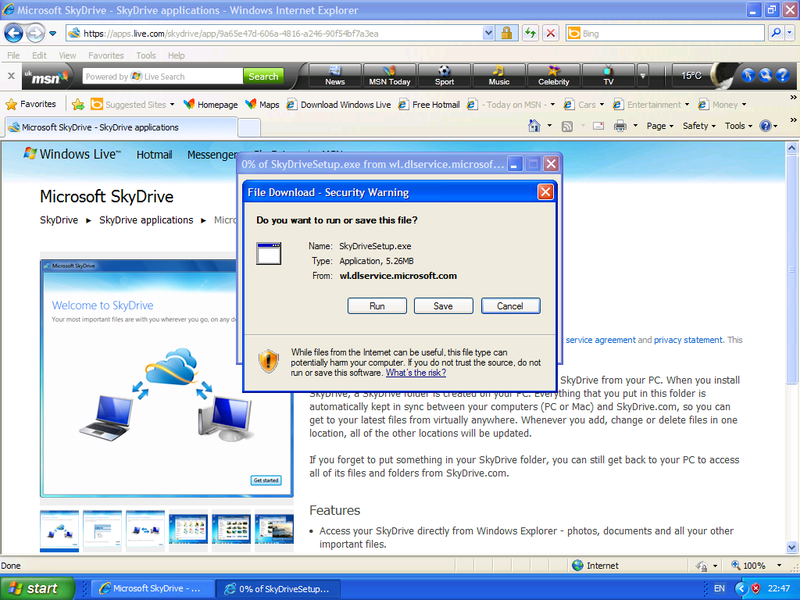The width and height of the screenshot is (800, 600).
Task: Open the Tools menu in menu bar
Action: (x=146, y=56)
